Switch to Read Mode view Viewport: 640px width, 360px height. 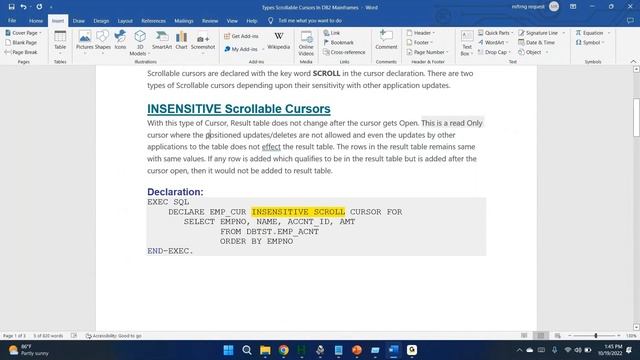click(524, 336)
